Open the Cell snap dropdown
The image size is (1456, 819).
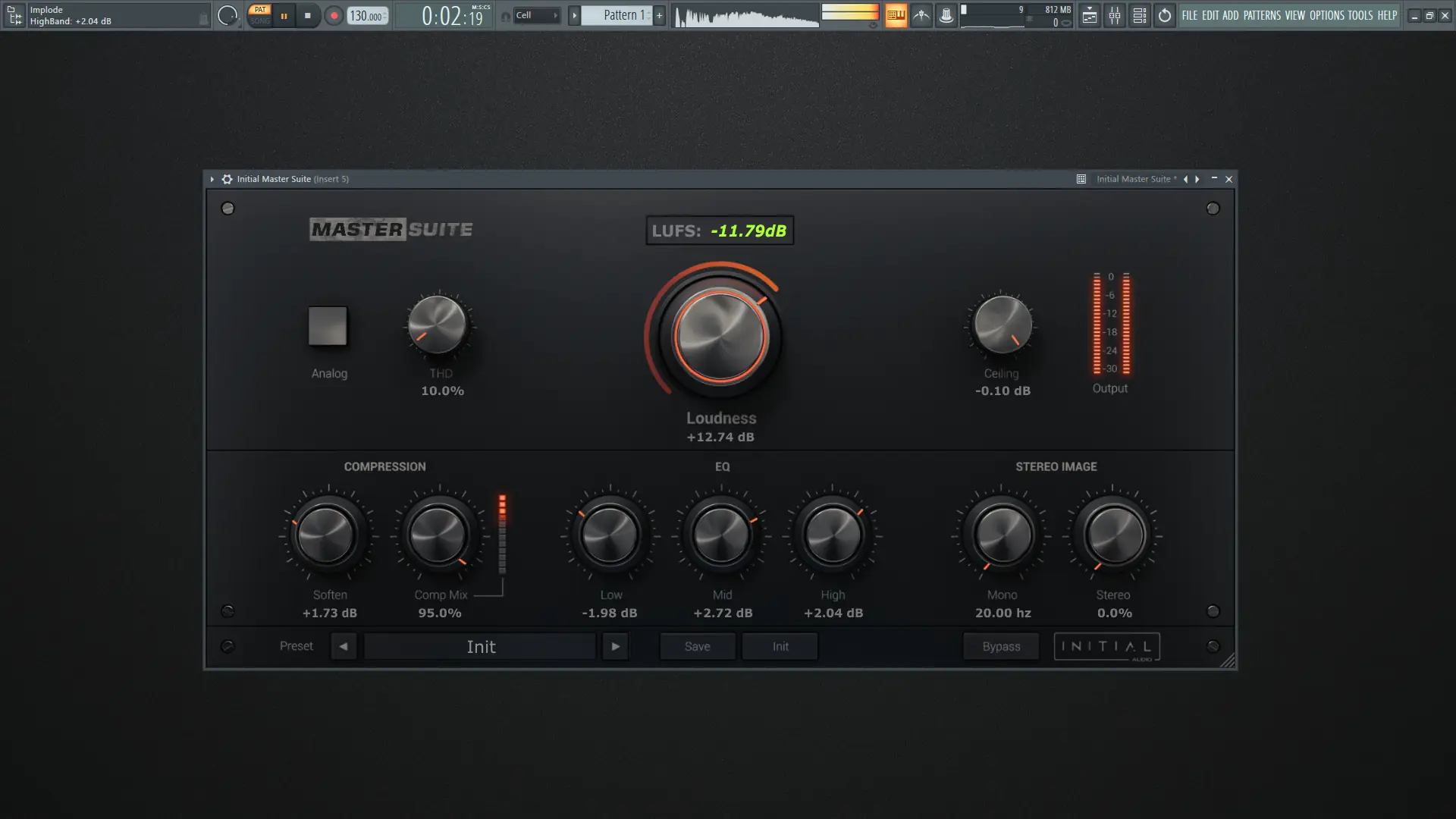tap(536, 15)
